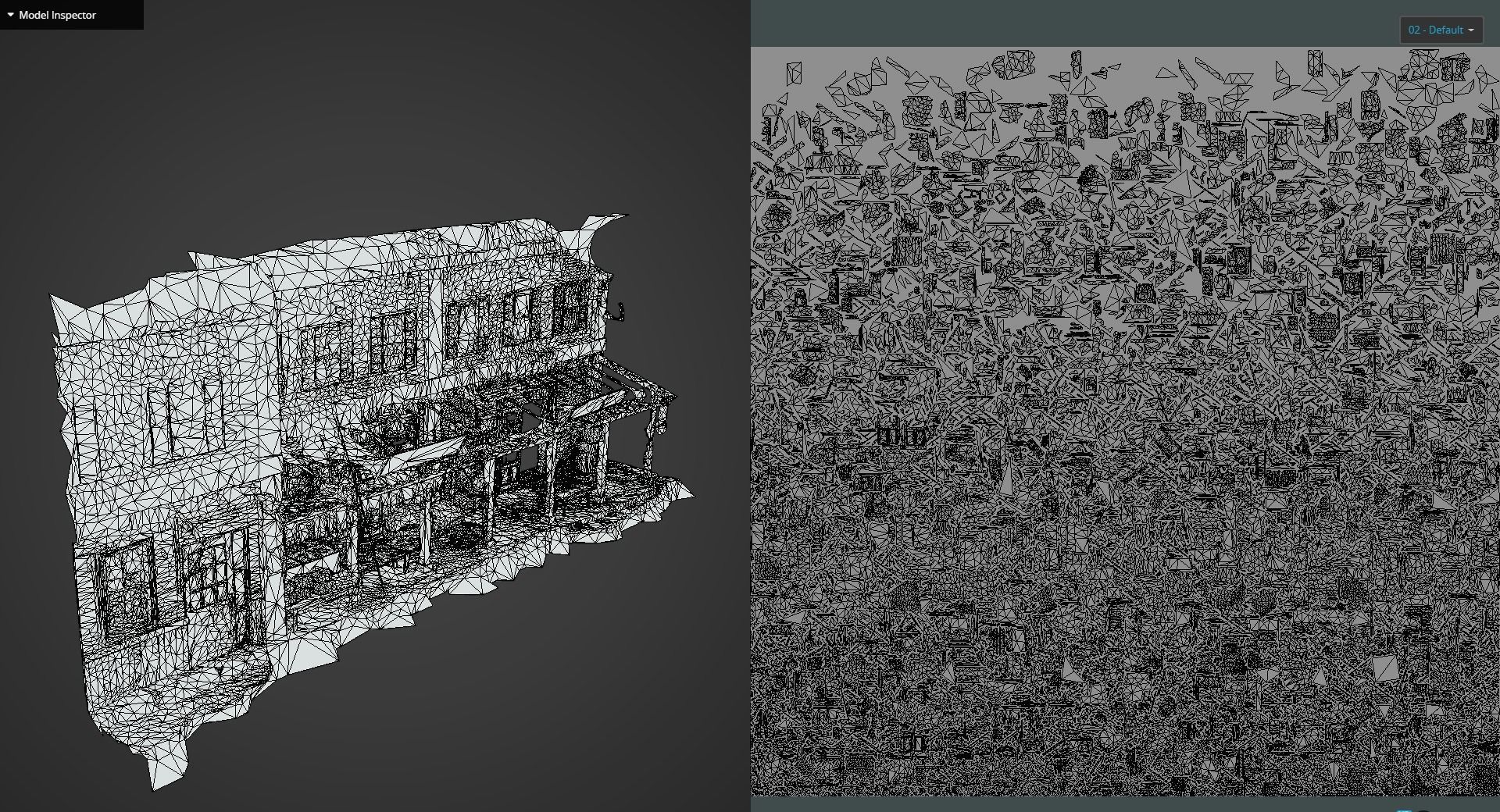Collapse the Model Inspector panel arrow
Screen dimensions: 1500x812
coord(10,15)
